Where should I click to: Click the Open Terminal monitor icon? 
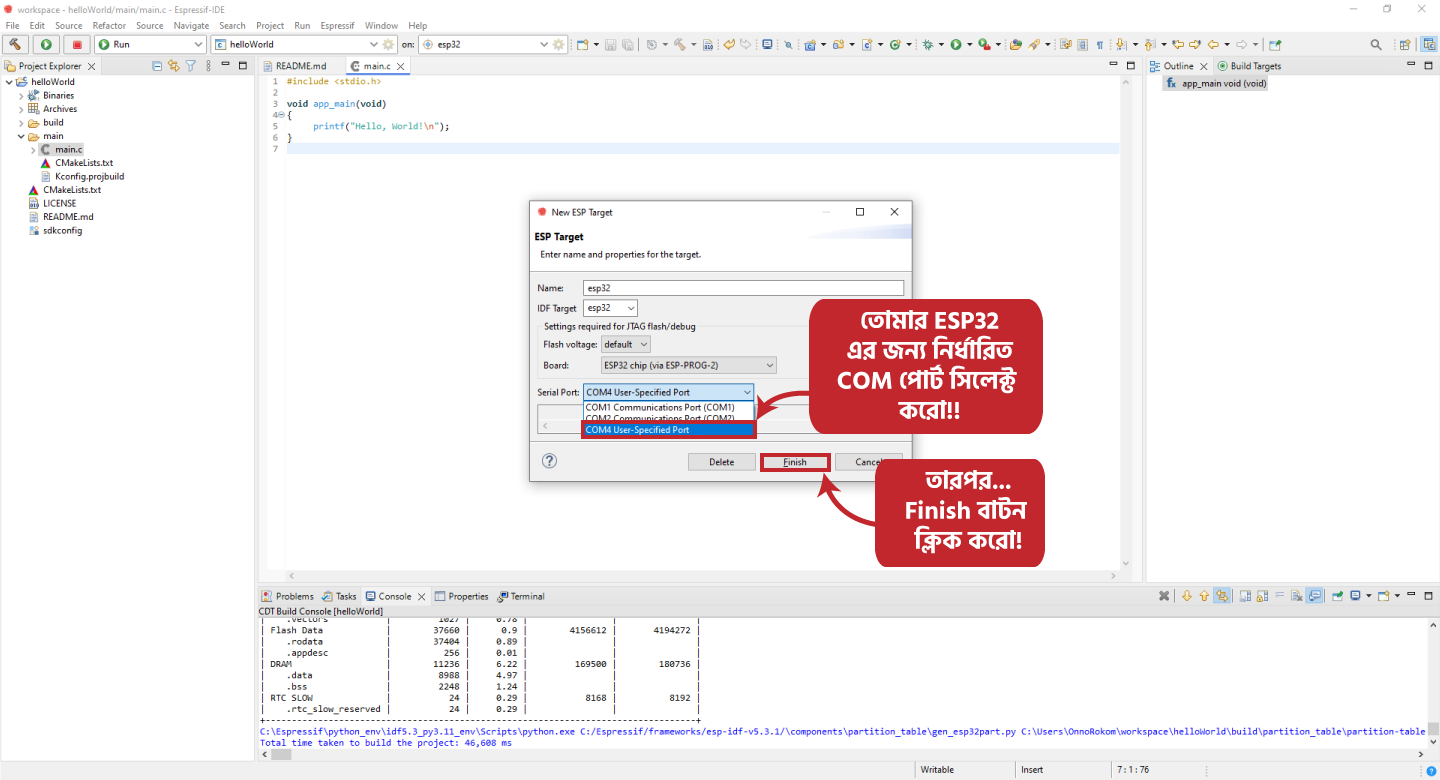(767, 44)
